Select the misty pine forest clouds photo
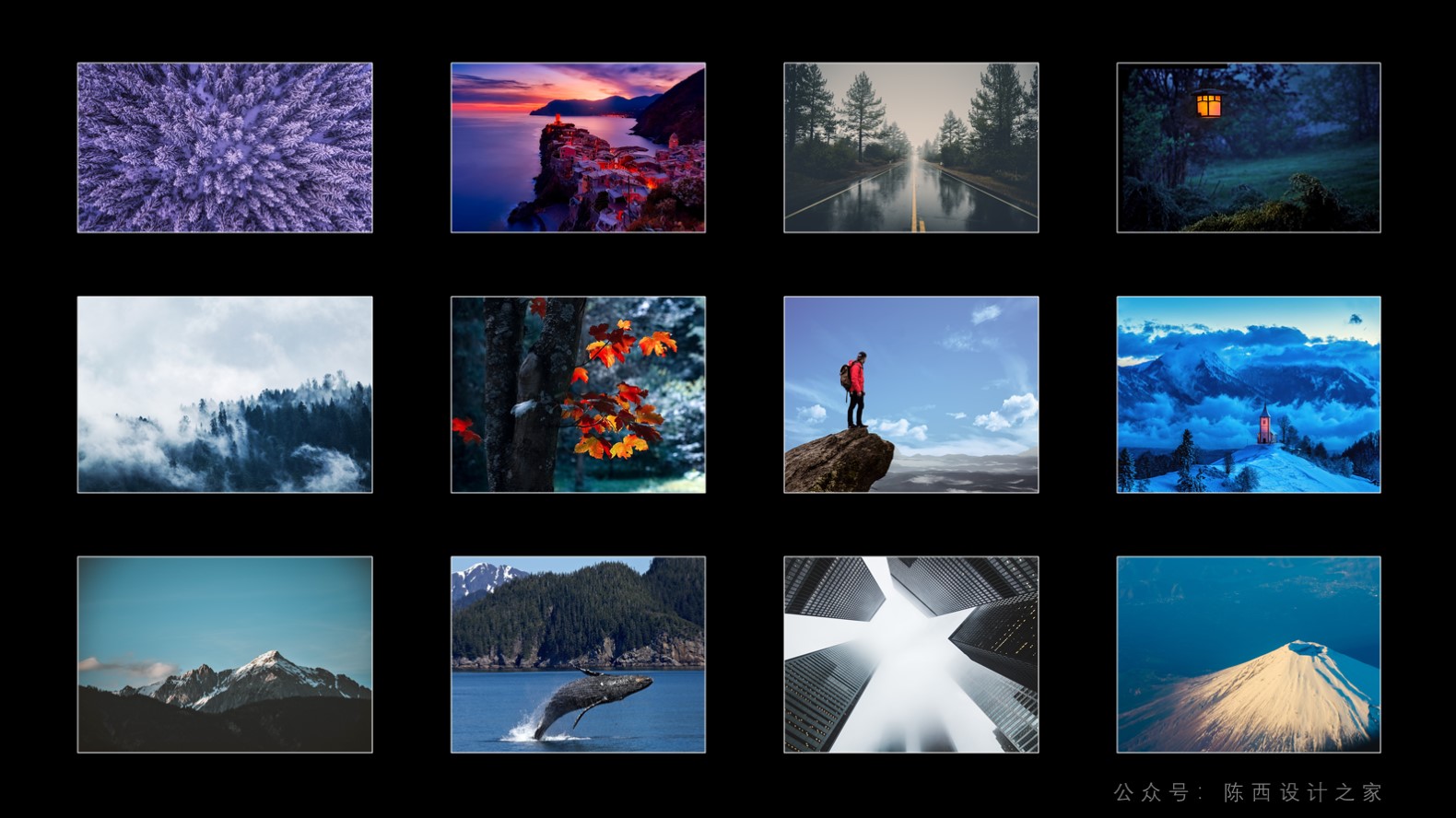Viewport: 1456px width, 818px height. coord(225,394)
